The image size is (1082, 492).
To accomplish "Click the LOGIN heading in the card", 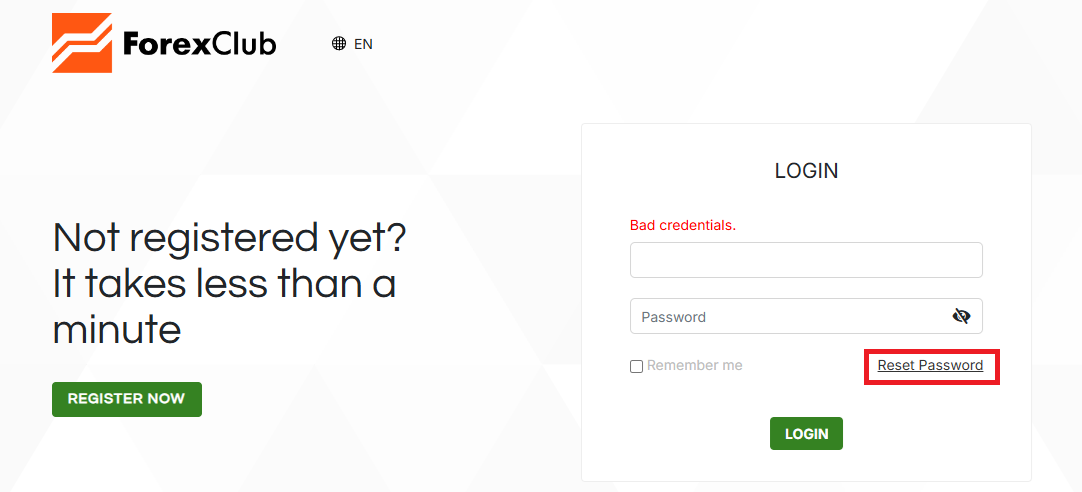I will (806, 170).
